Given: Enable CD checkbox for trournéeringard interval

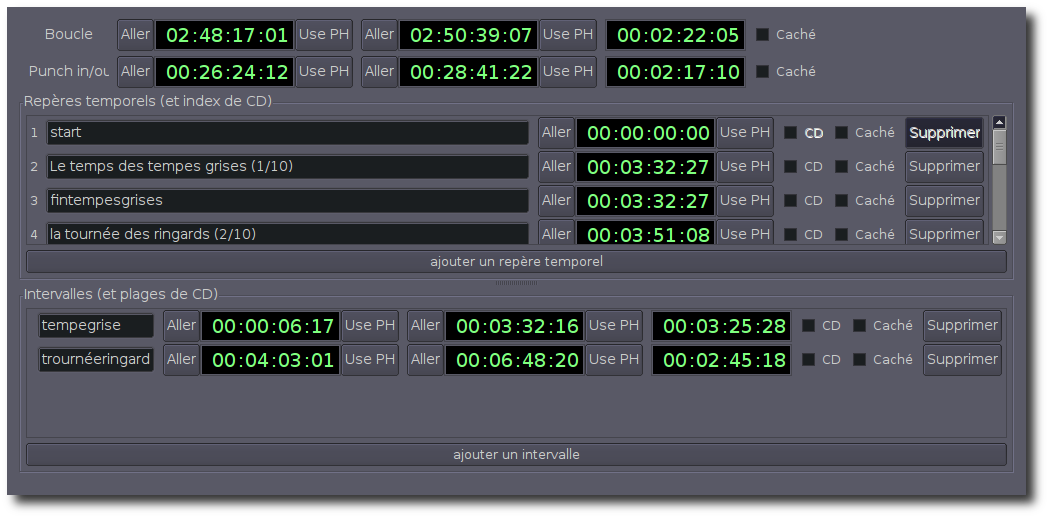Looking at the screenshot, I should (808, 360).
